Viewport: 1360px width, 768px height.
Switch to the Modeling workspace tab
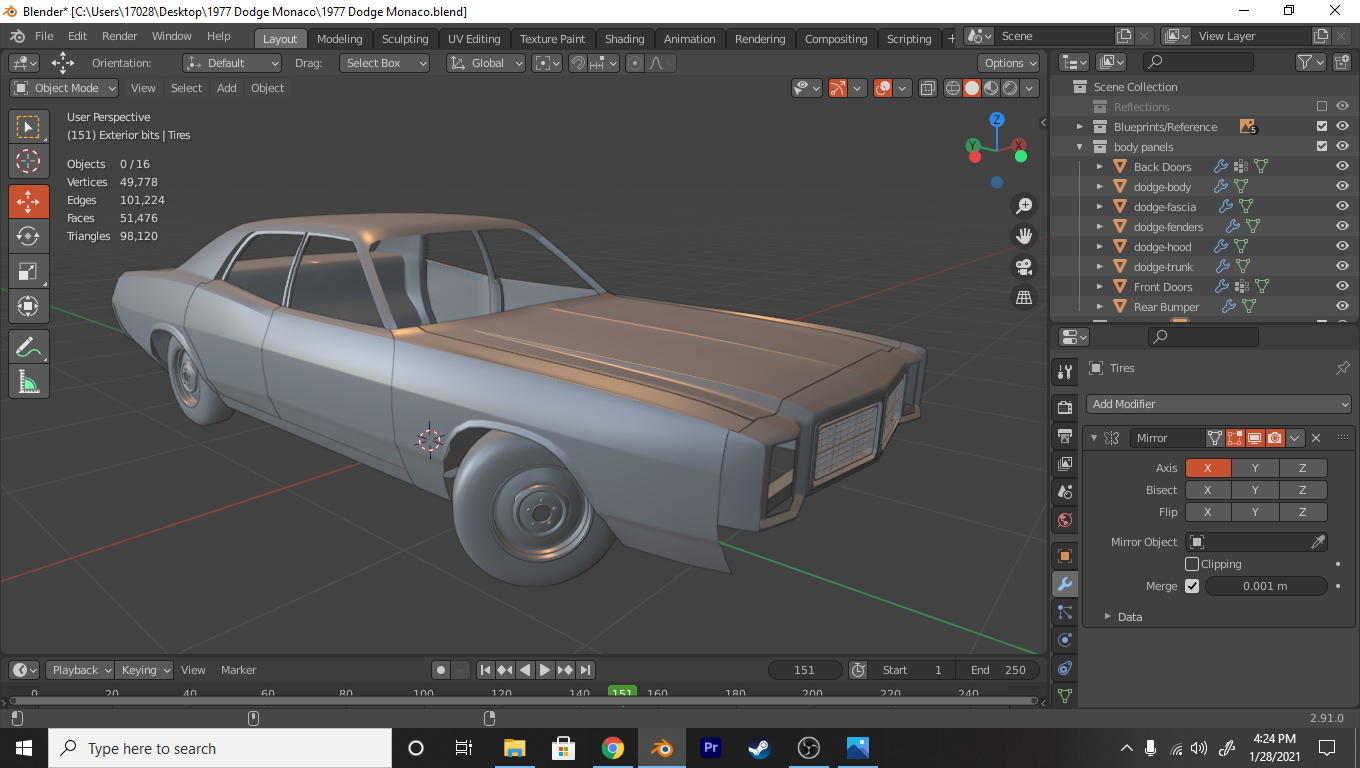(339, 39)
